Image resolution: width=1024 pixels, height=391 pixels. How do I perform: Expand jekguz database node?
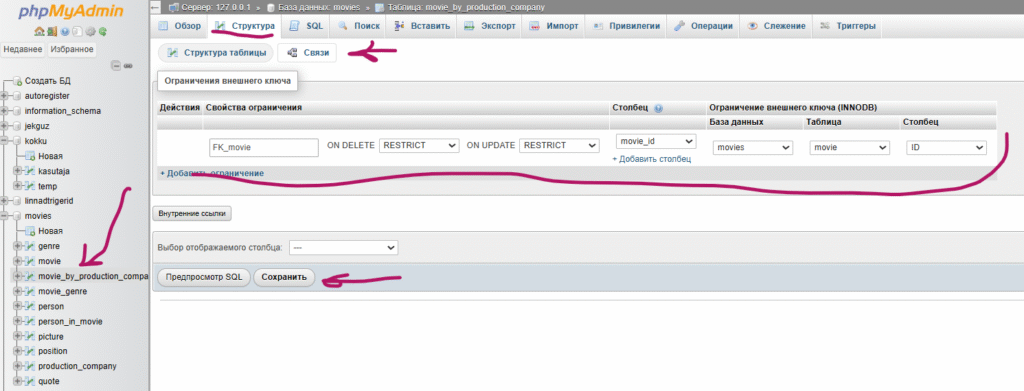click(5, 126)
